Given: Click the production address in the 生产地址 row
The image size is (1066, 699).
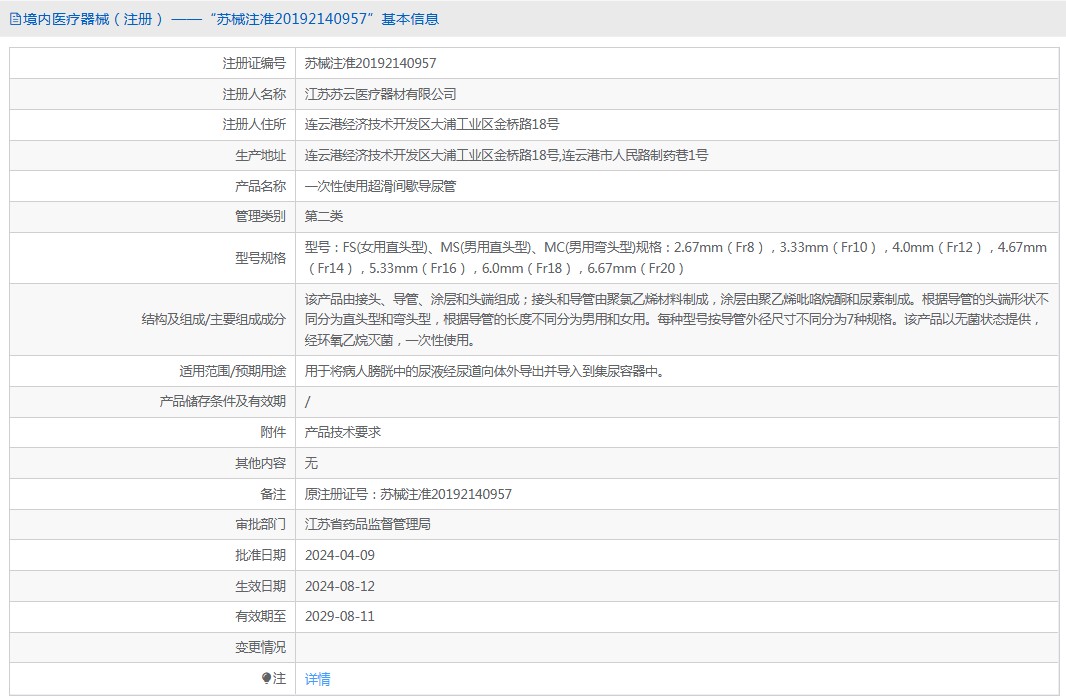Looking at the screenshot, I should tap(506, 156).
